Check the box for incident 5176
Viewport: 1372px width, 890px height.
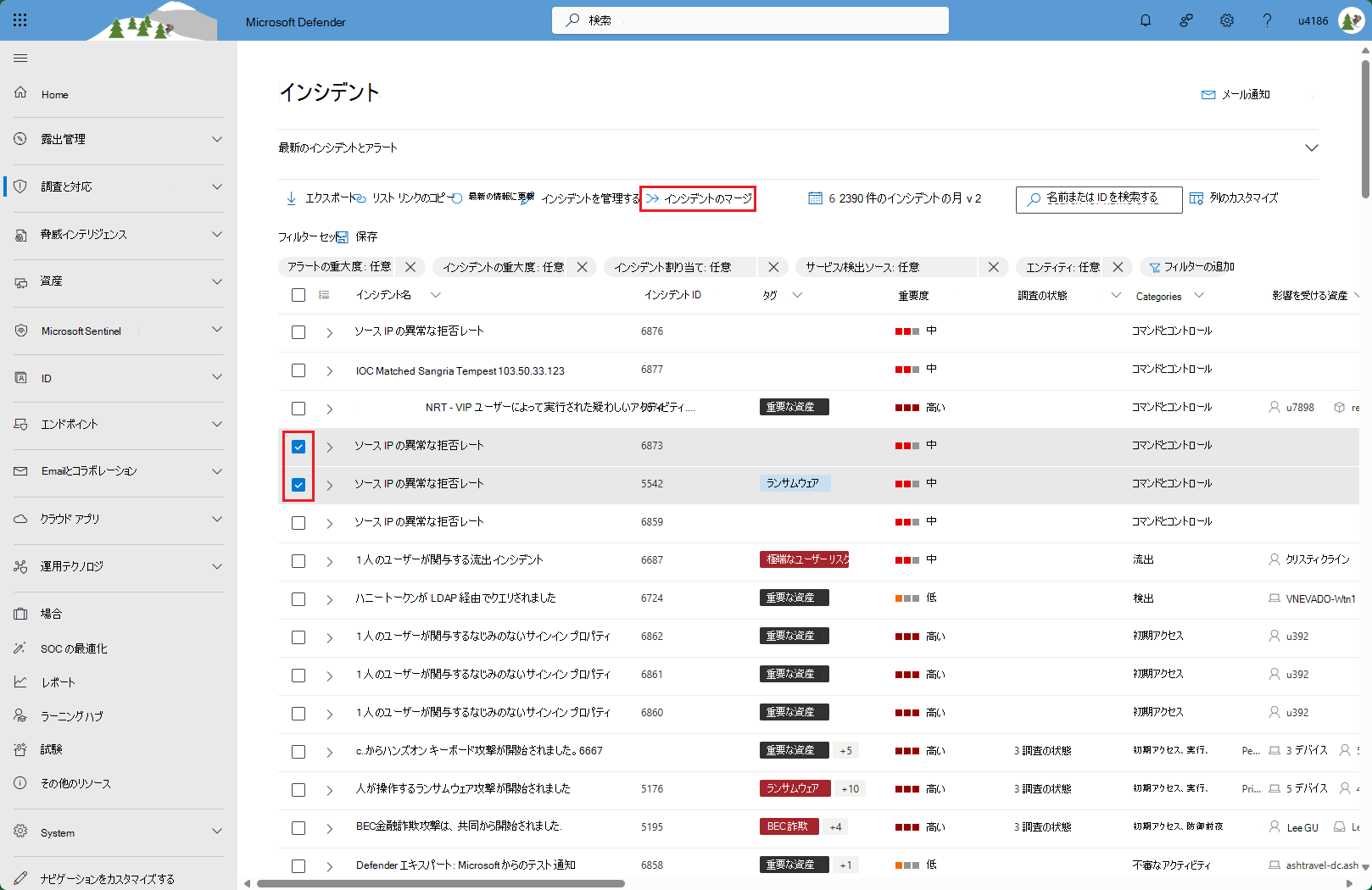(298, 790)
